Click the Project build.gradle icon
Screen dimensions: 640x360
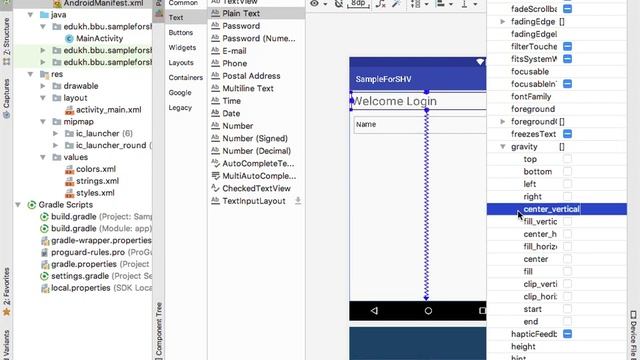pyautogui.click(x=44, y=217)
